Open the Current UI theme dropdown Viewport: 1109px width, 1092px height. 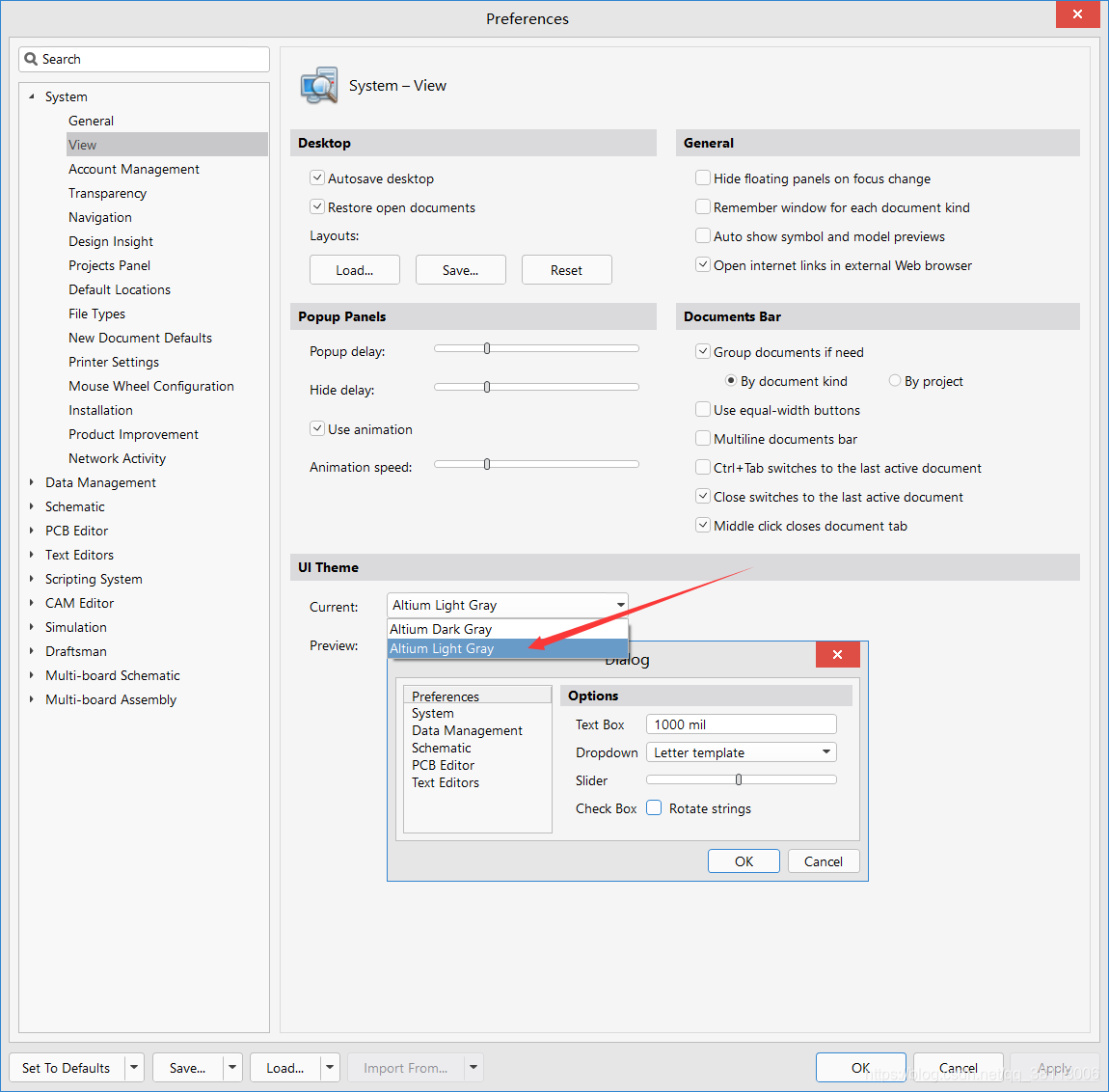click(620, 605)
